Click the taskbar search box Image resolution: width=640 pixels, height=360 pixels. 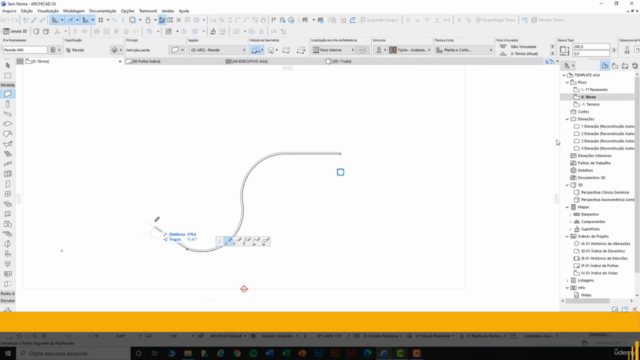[x=73, y=353]
